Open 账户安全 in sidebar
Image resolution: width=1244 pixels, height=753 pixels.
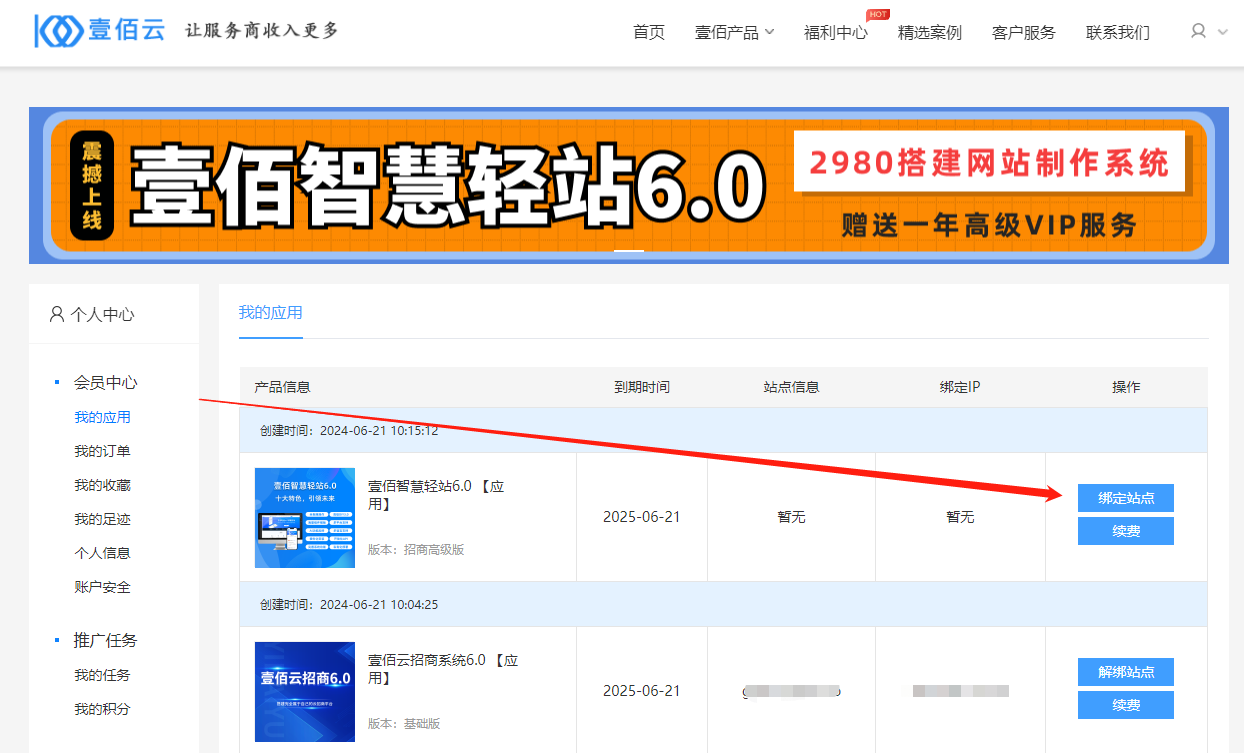102,586
